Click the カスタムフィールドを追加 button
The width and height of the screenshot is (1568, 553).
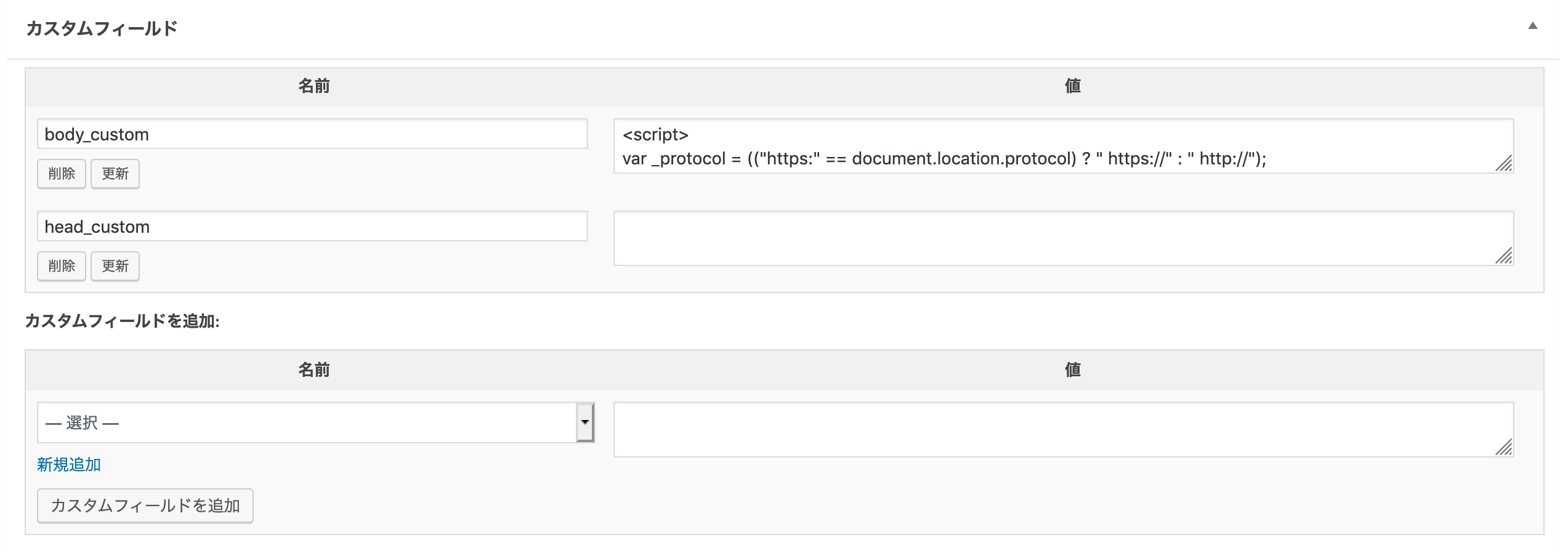click(145, 506)
